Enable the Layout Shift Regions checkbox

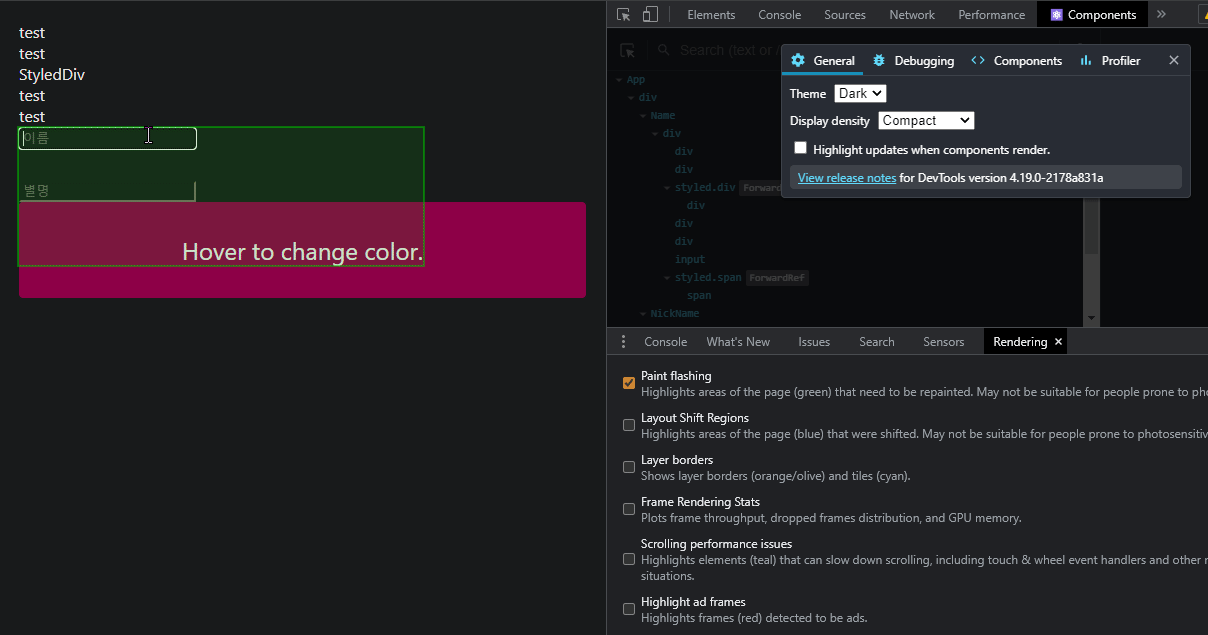coord(629,425)
